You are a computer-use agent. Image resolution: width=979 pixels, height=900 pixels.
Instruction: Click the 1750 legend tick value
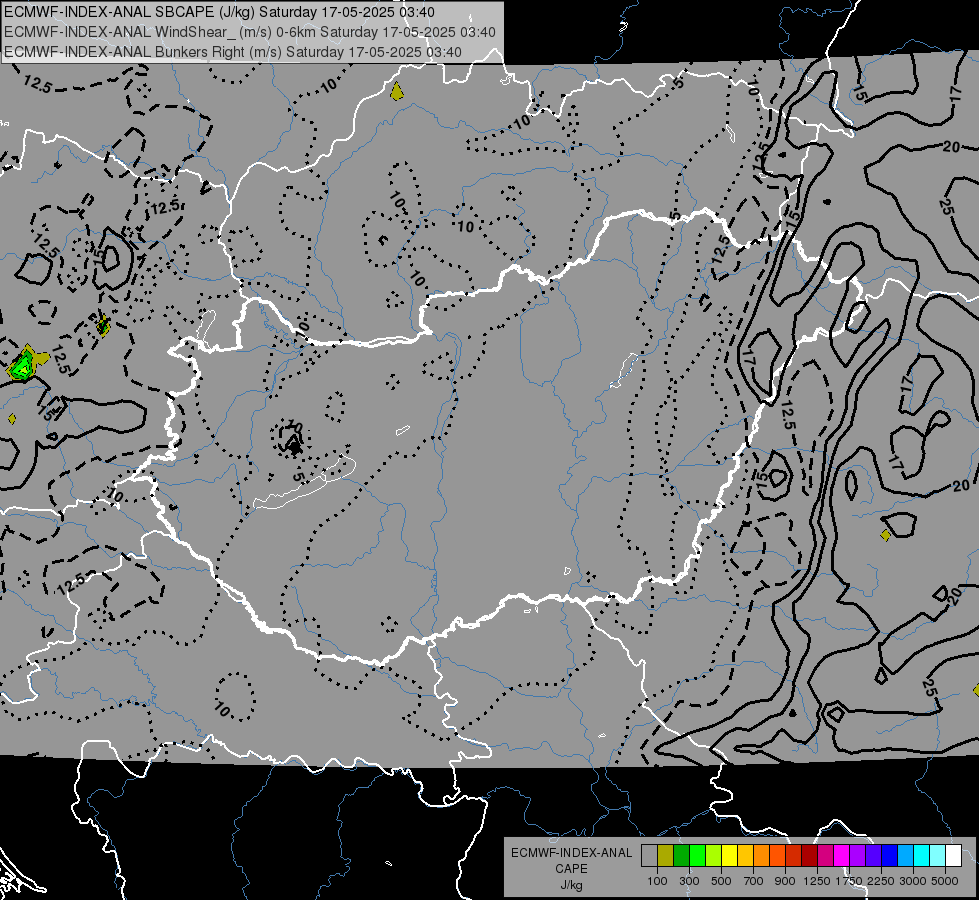click(x=849, y=881)
